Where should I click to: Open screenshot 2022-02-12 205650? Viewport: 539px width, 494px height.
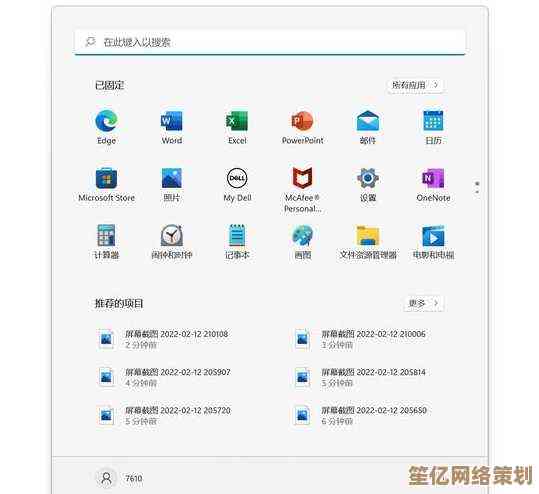point(362,415)
